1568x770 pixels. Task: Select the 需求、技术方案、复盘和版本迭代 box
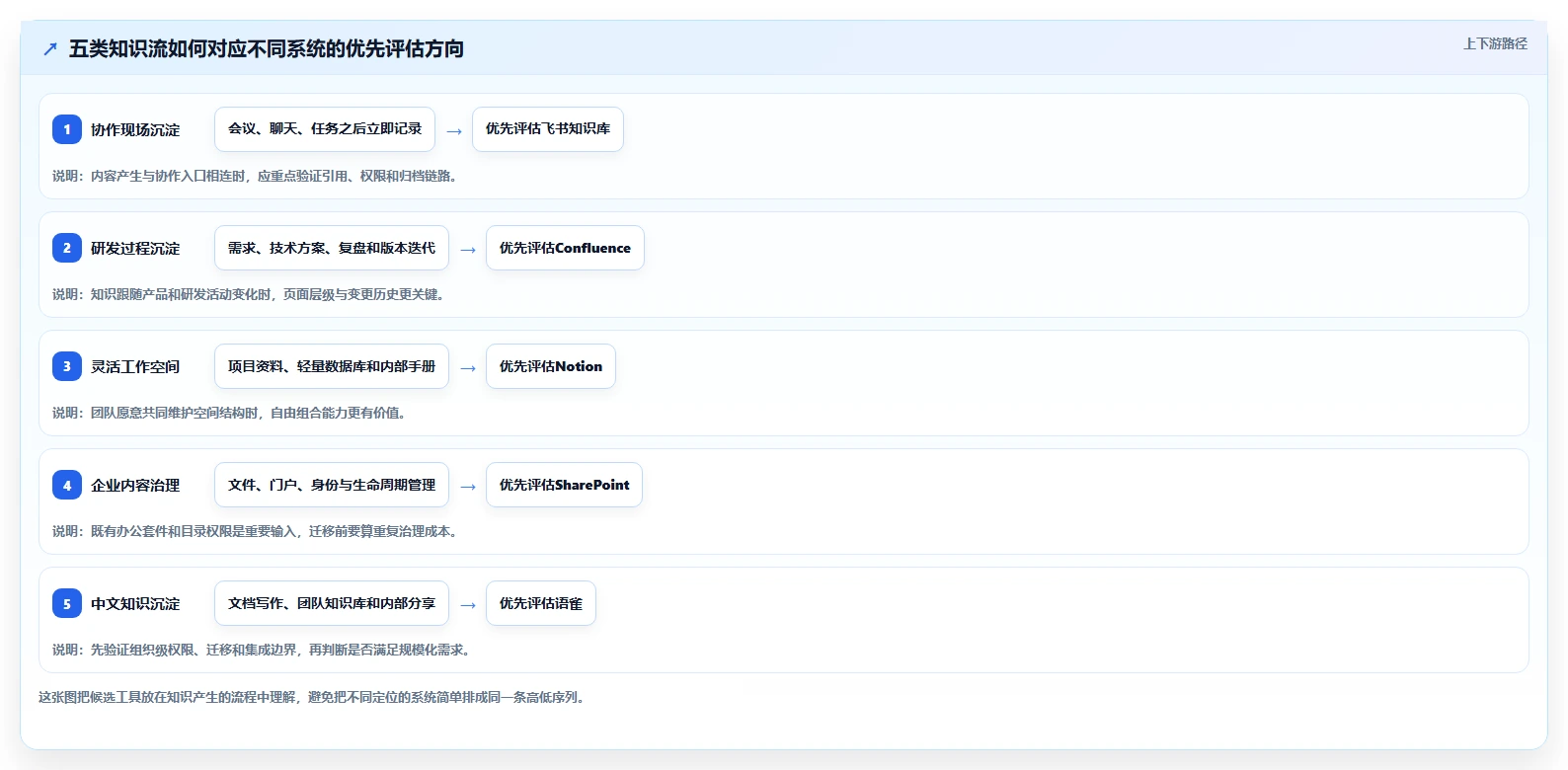pos(332,248)
